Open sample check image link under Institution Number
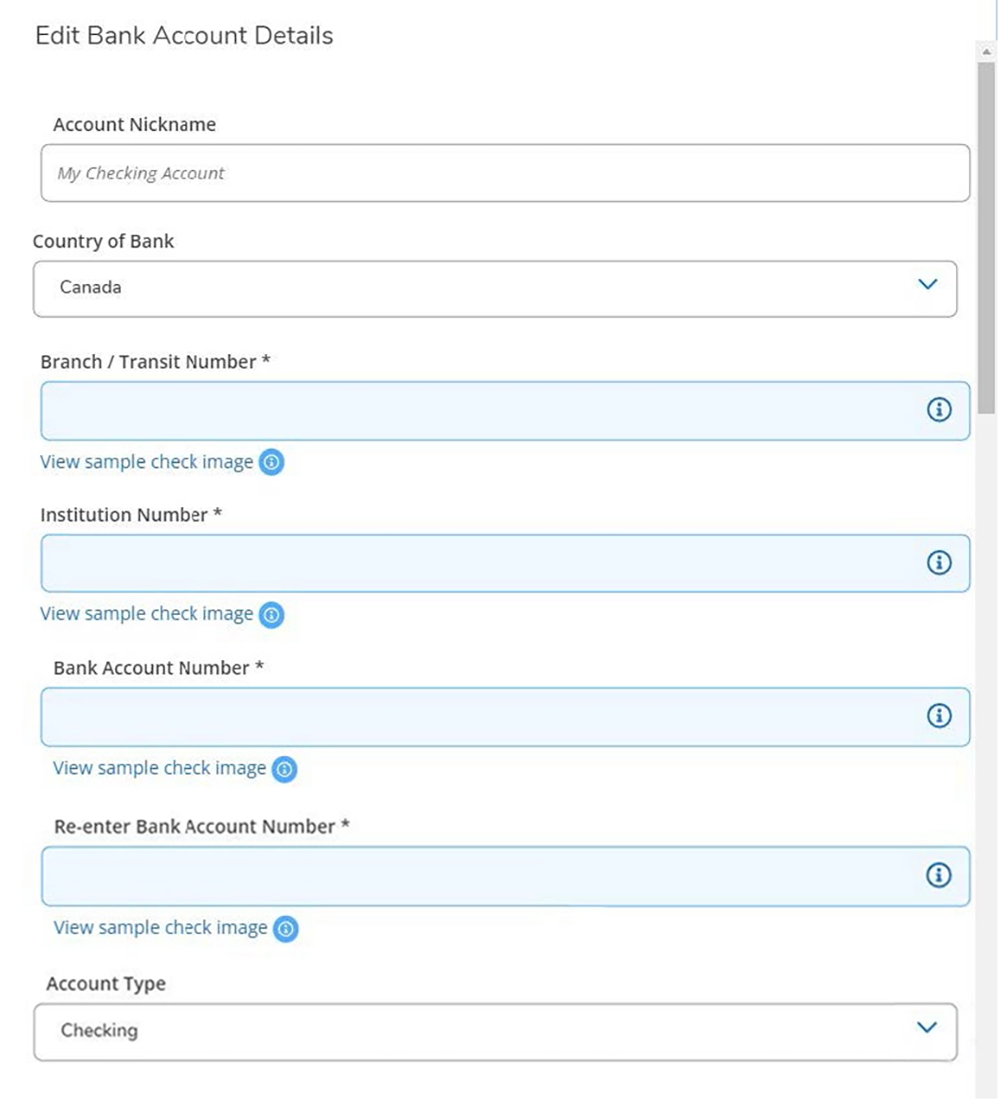 pos(146,614)
